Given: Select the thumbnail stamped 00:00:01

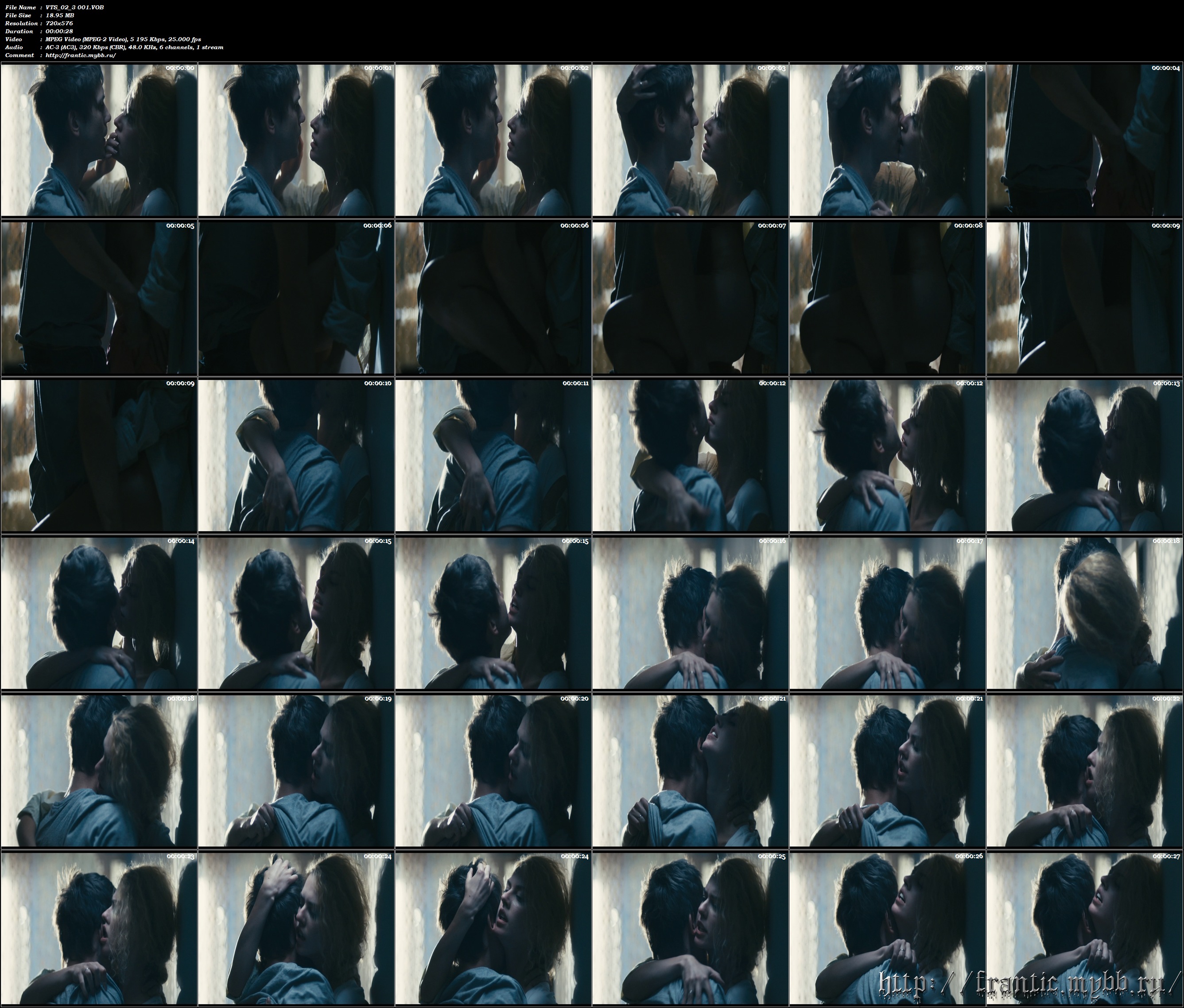Looking at the screenshot, I should 296,140.
